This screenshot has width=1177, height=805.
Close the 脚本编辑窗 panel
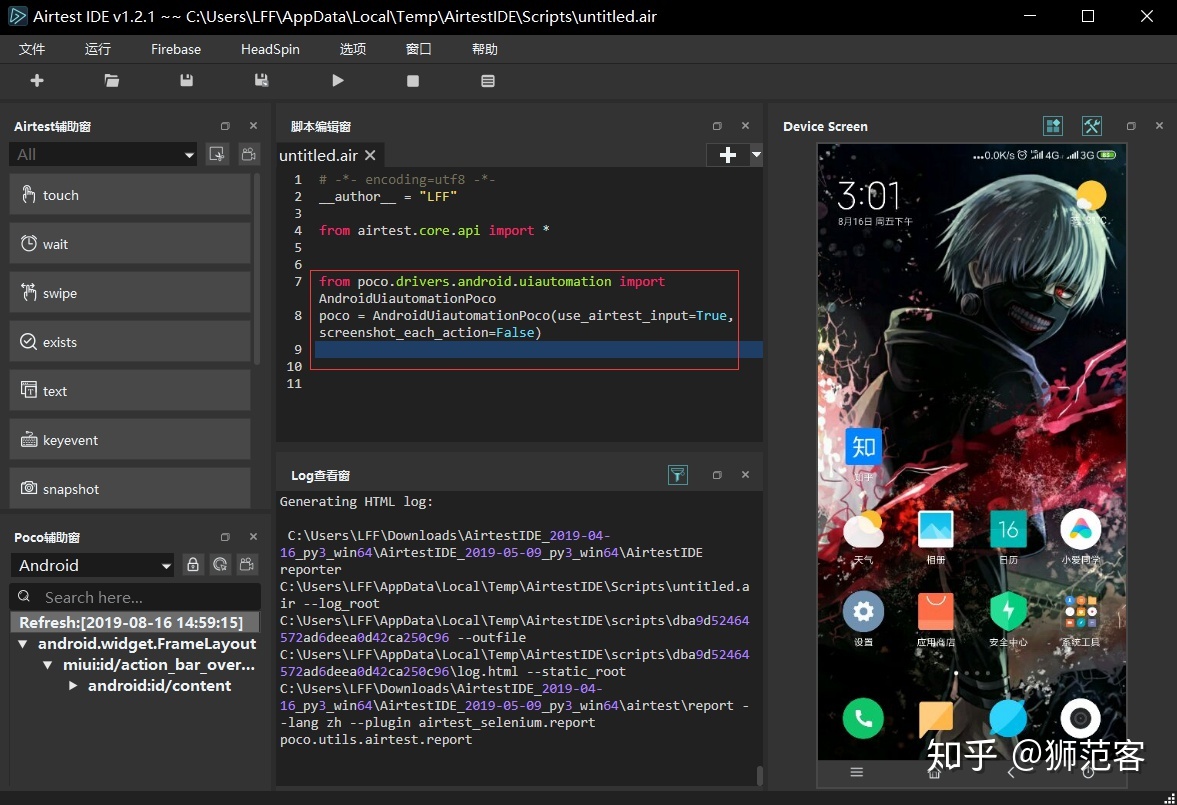click(745, 126)
